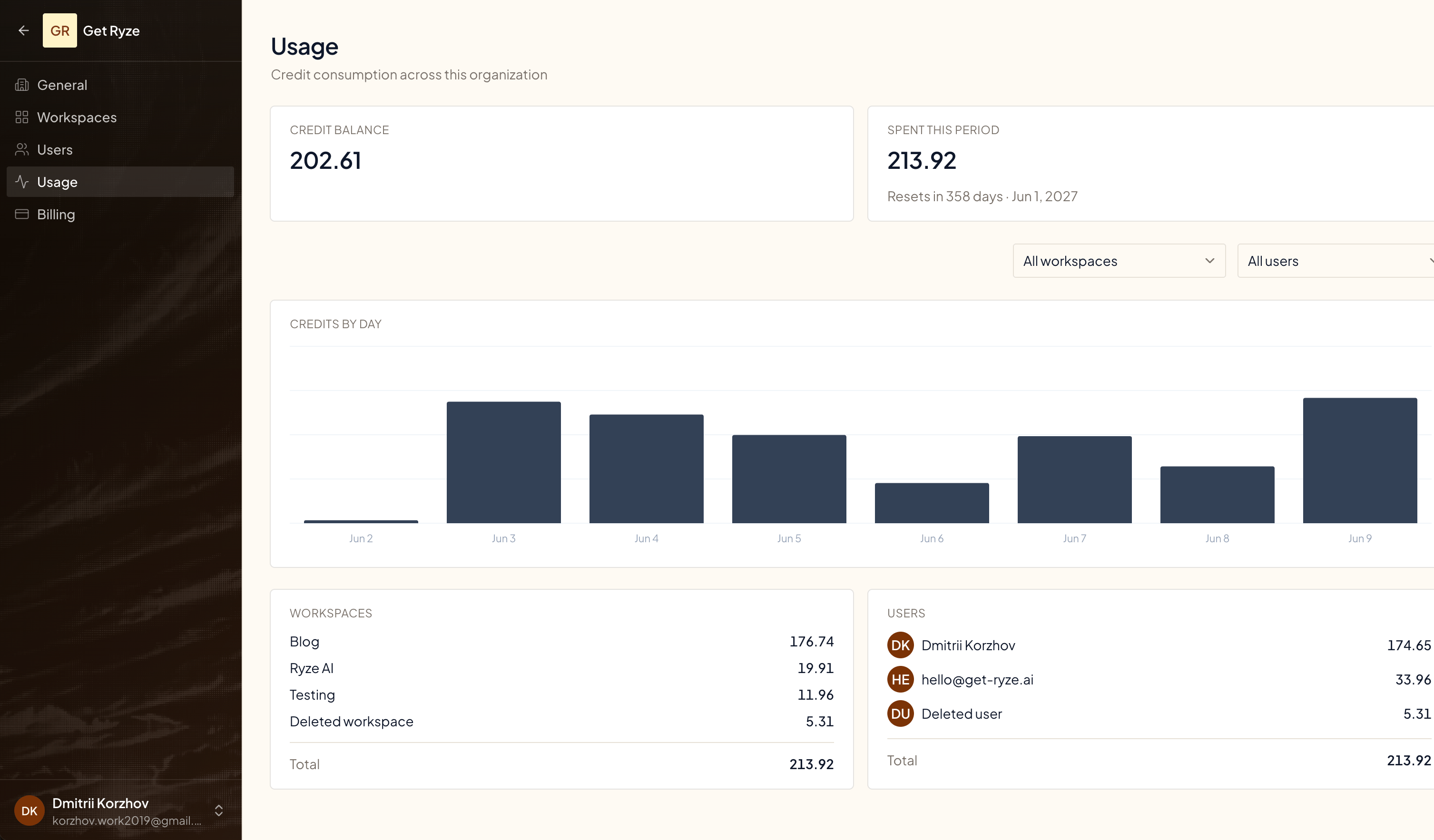Screen dimensions: 1434x840
Task: Click the 174.65 user credit value
Action: coord(1409,645)
